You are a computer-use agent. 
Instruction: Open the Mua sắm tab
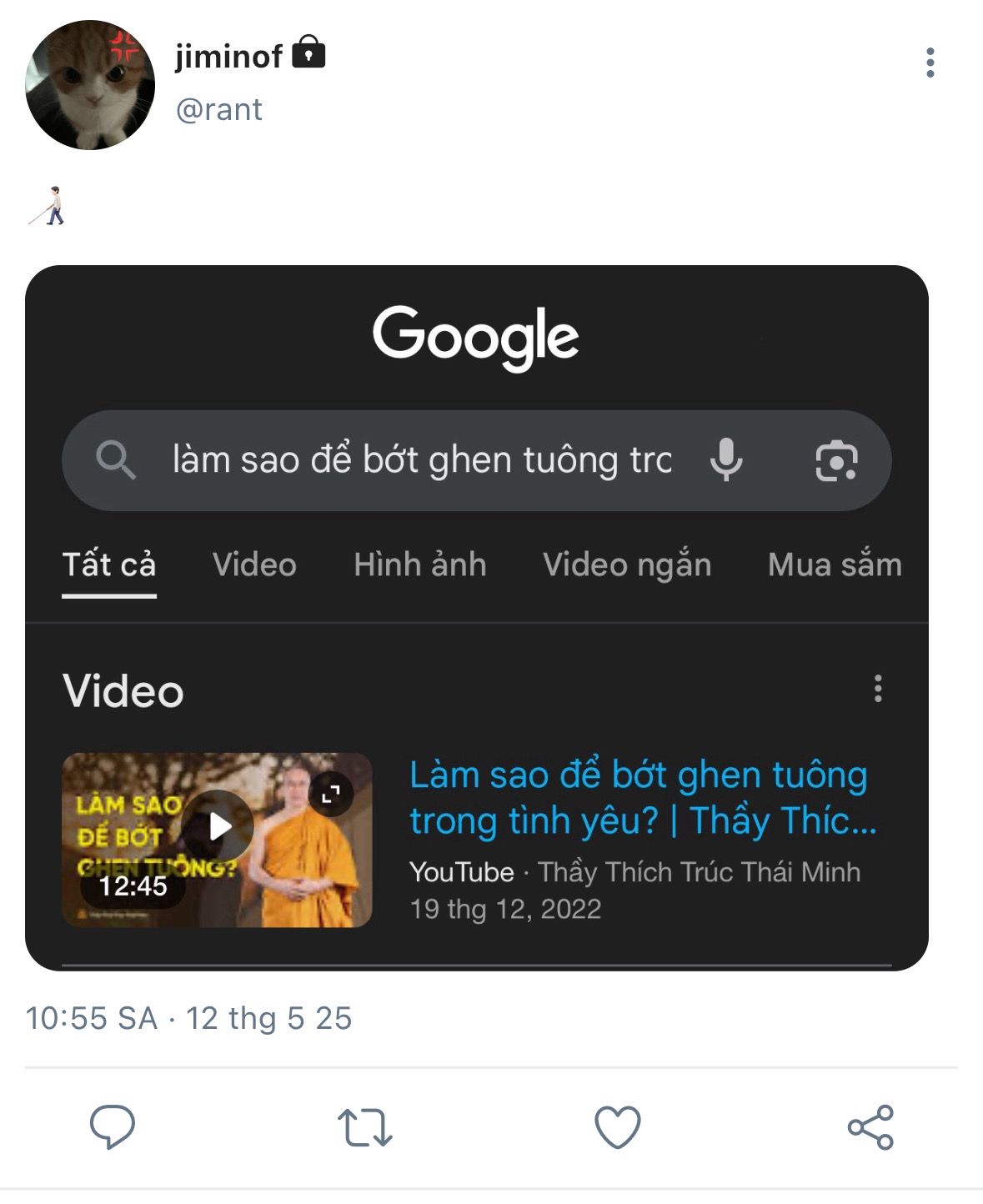[835, 564]
